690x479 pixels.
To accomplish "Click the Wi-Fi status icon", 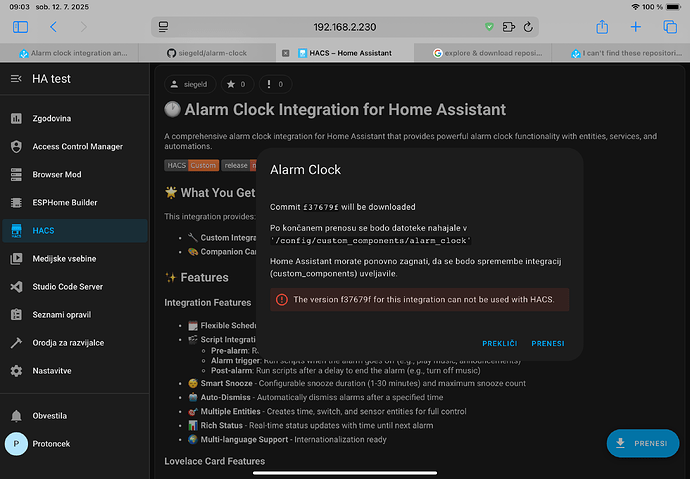I will (x=635, y=7).
